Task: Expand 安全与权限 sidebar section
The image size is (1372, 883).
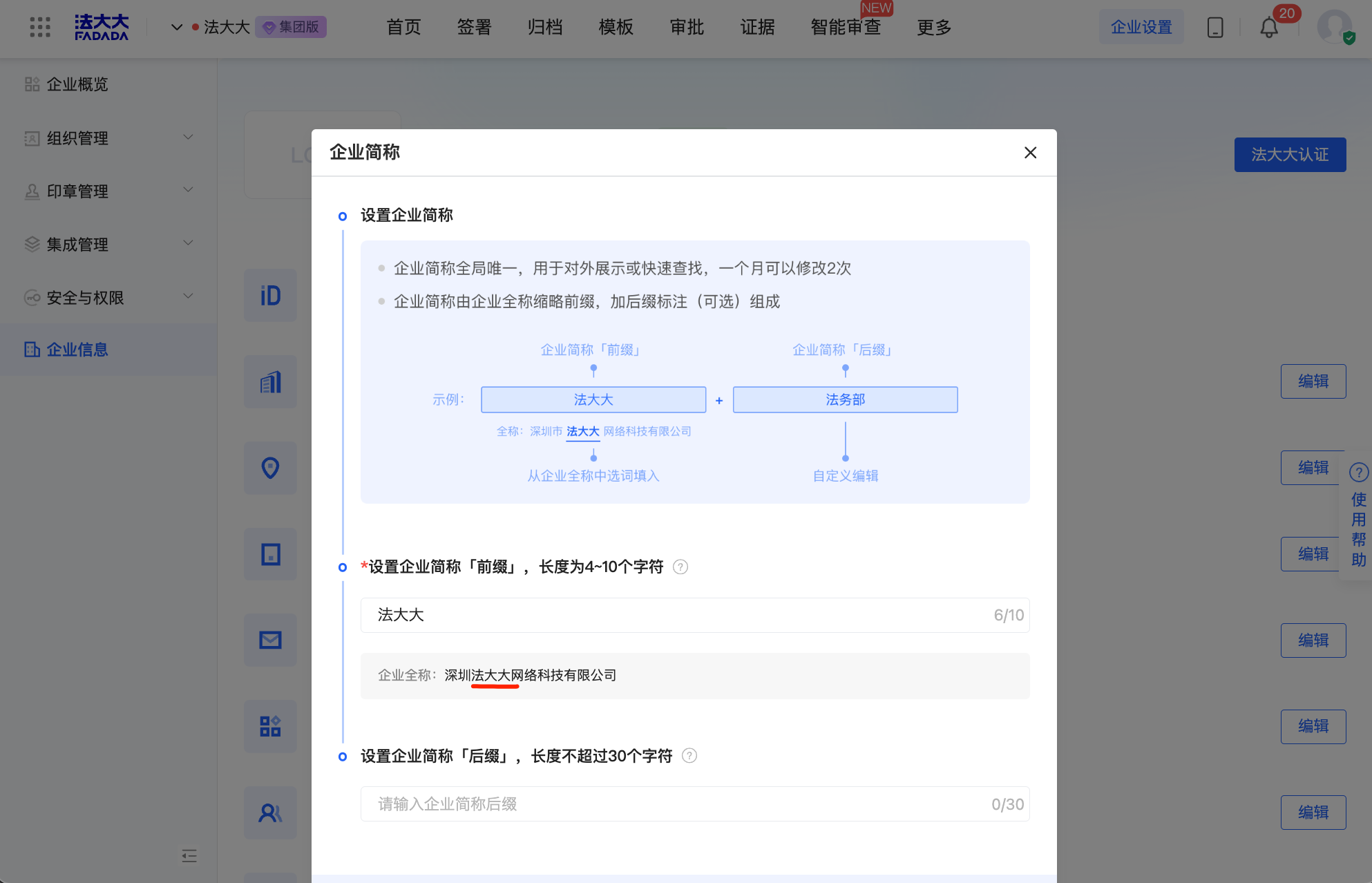Action: (x=108, y=298)
